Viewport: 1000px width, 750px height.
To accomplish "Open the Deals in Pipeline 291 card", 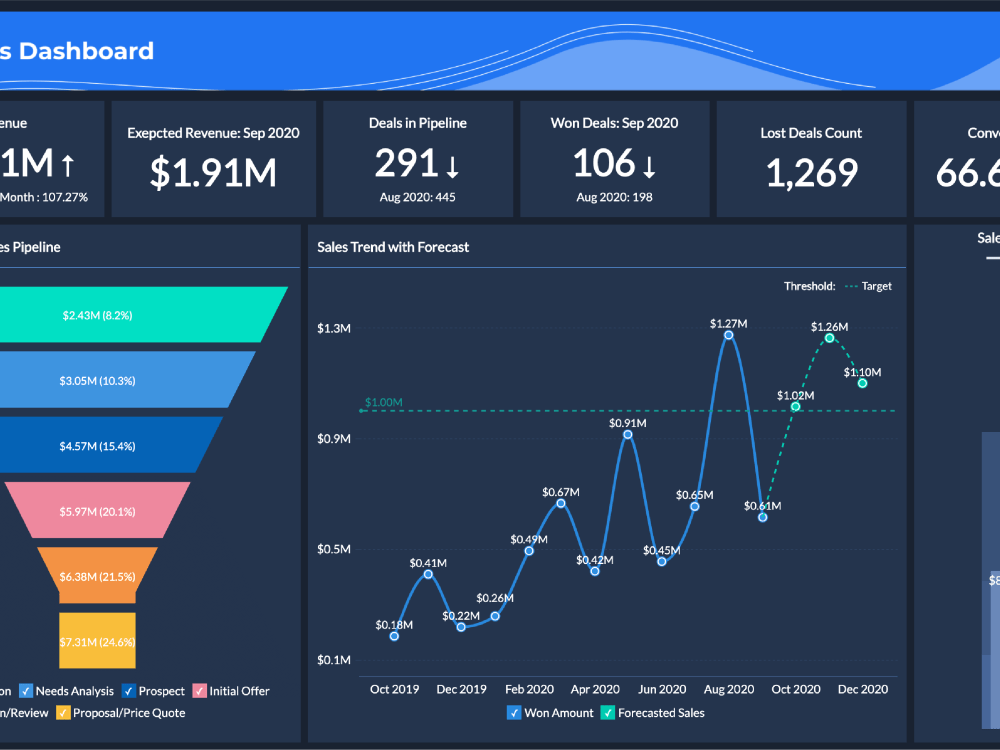I will [418, 159].
